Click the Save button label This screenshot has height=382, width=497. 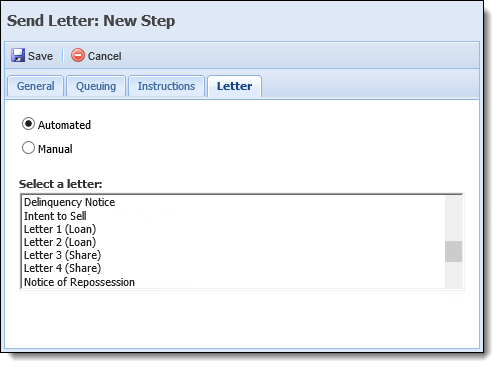pos(40,56)
